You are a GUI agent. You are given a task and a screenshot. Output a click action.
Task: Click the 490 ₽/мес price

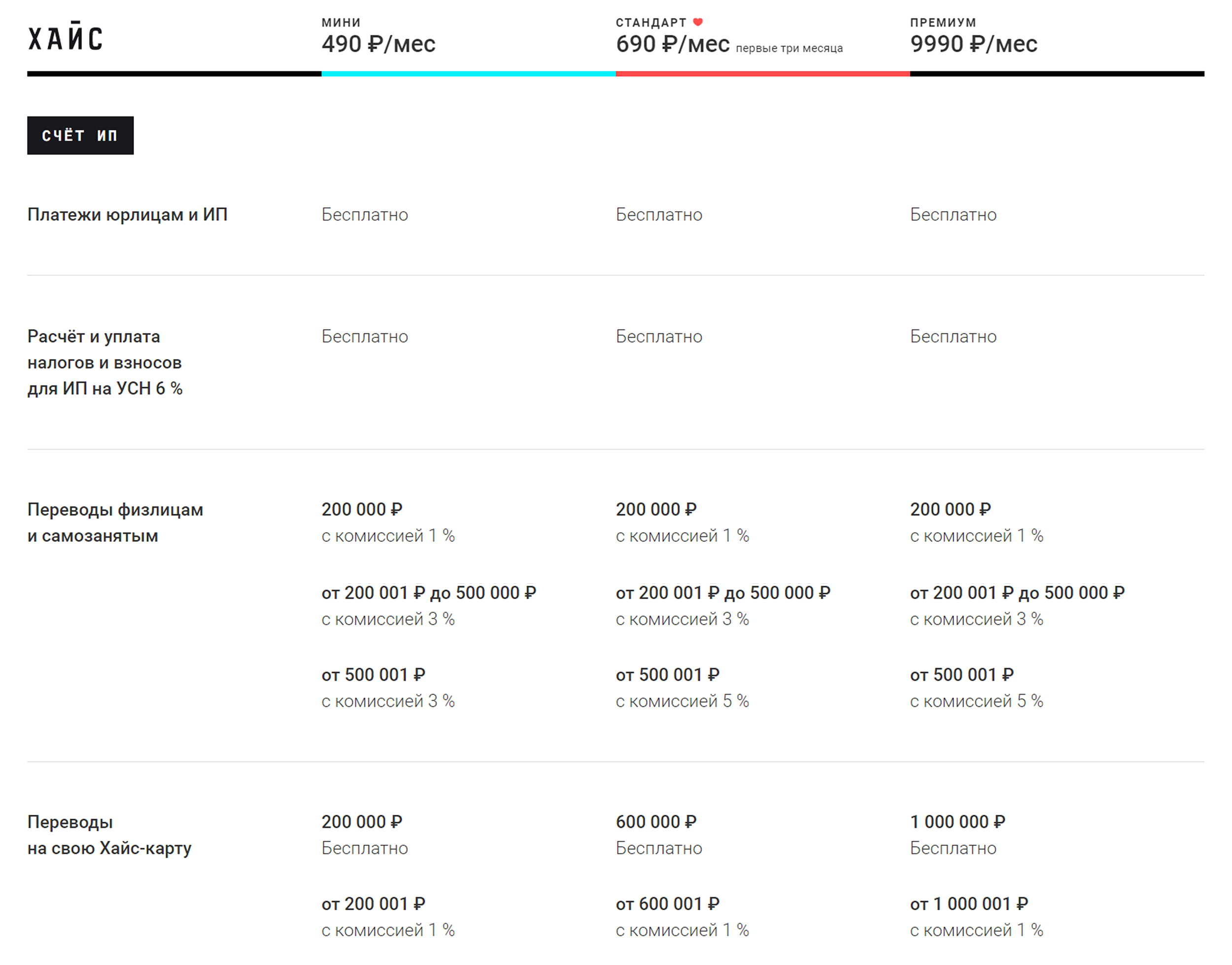point(378,44)
